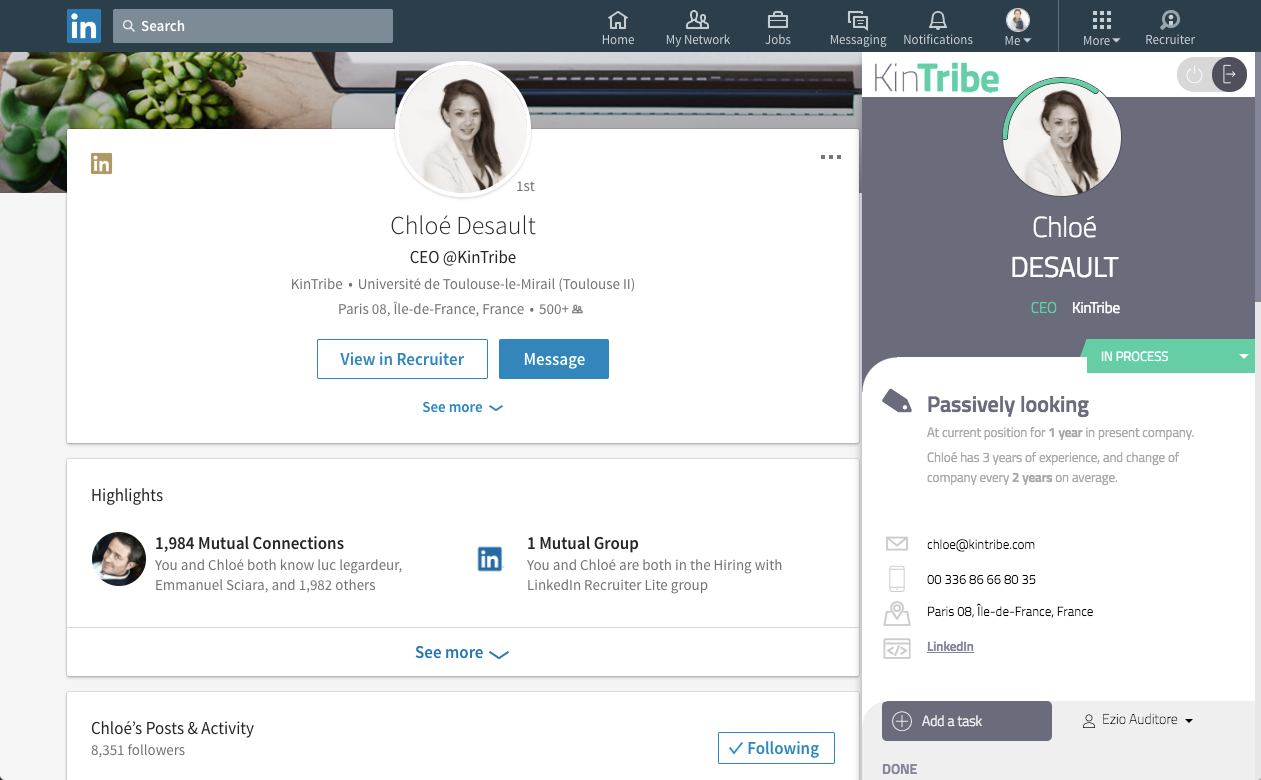
Task: Click the Message button
Action: 554,359
